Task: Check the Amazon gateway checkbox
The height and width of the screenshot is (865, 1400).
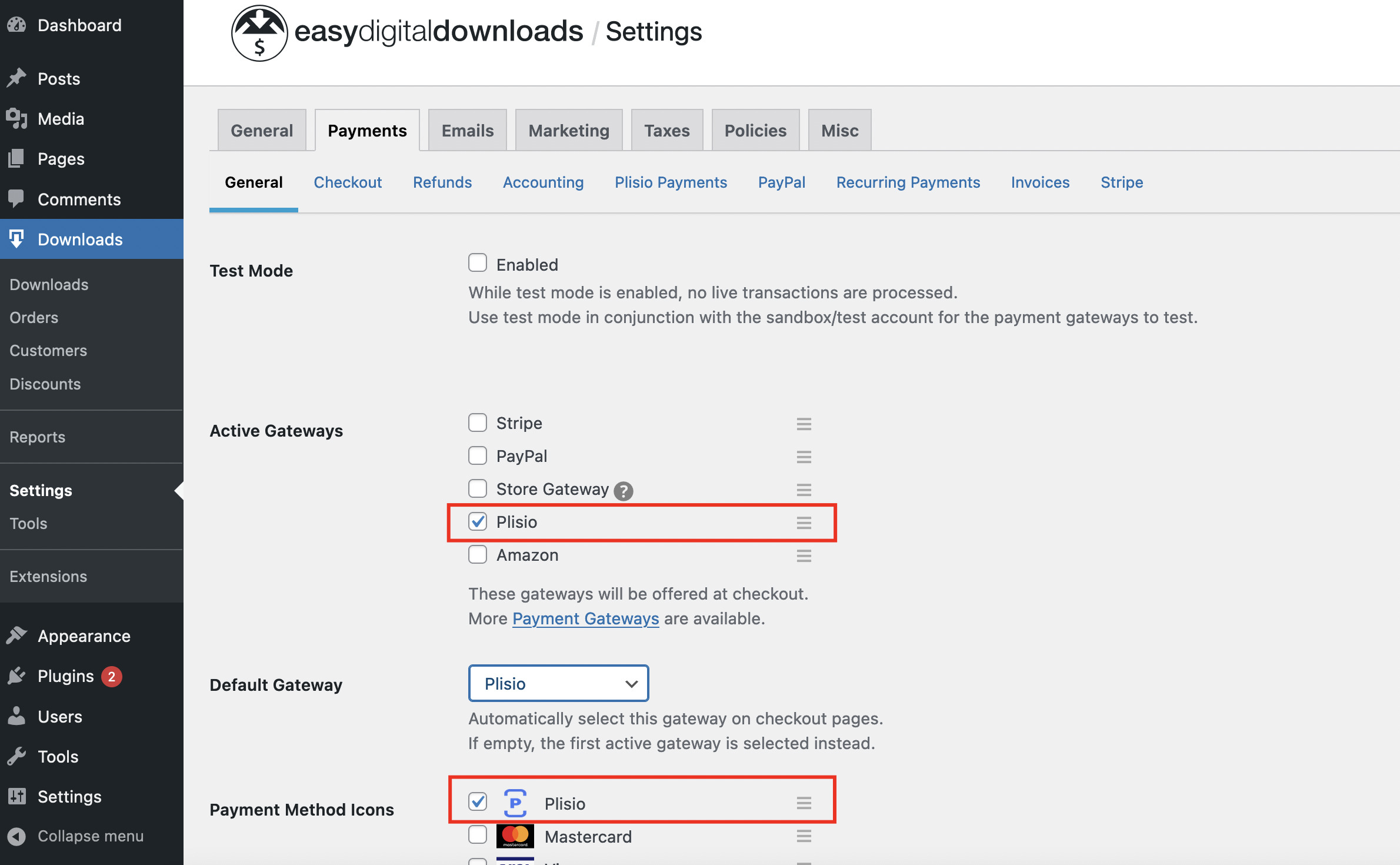Action: pyautogui.click(x=478, y=554)
